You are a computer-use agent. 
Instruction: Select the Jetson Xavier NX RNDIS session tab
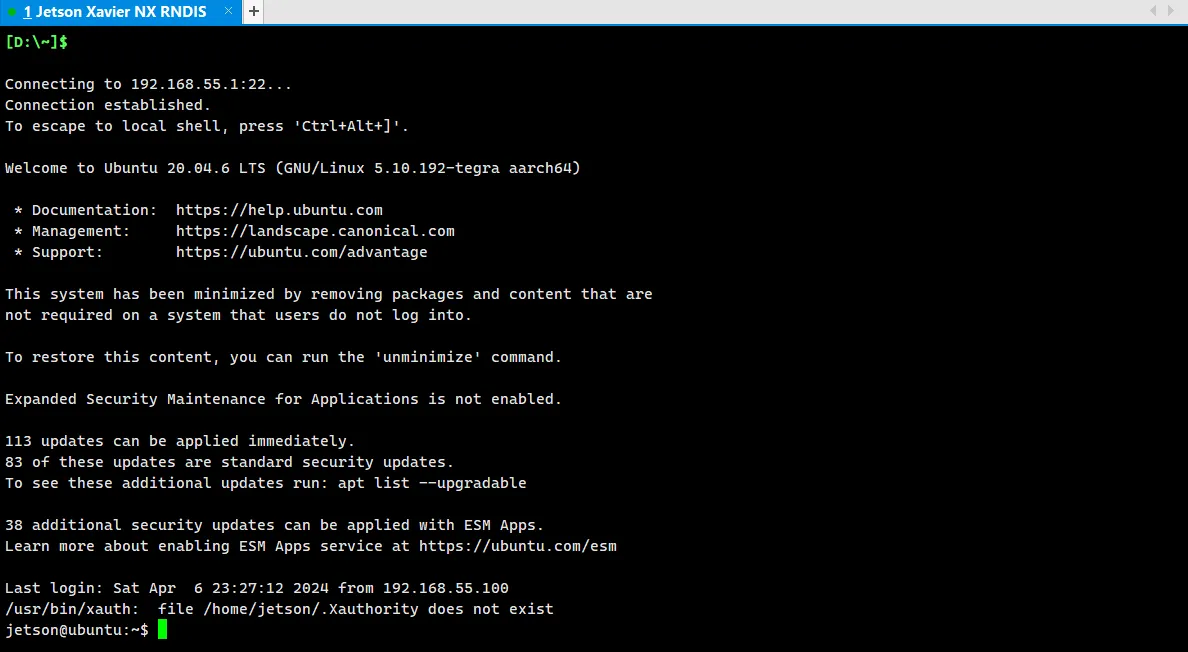tap(120, 12)
